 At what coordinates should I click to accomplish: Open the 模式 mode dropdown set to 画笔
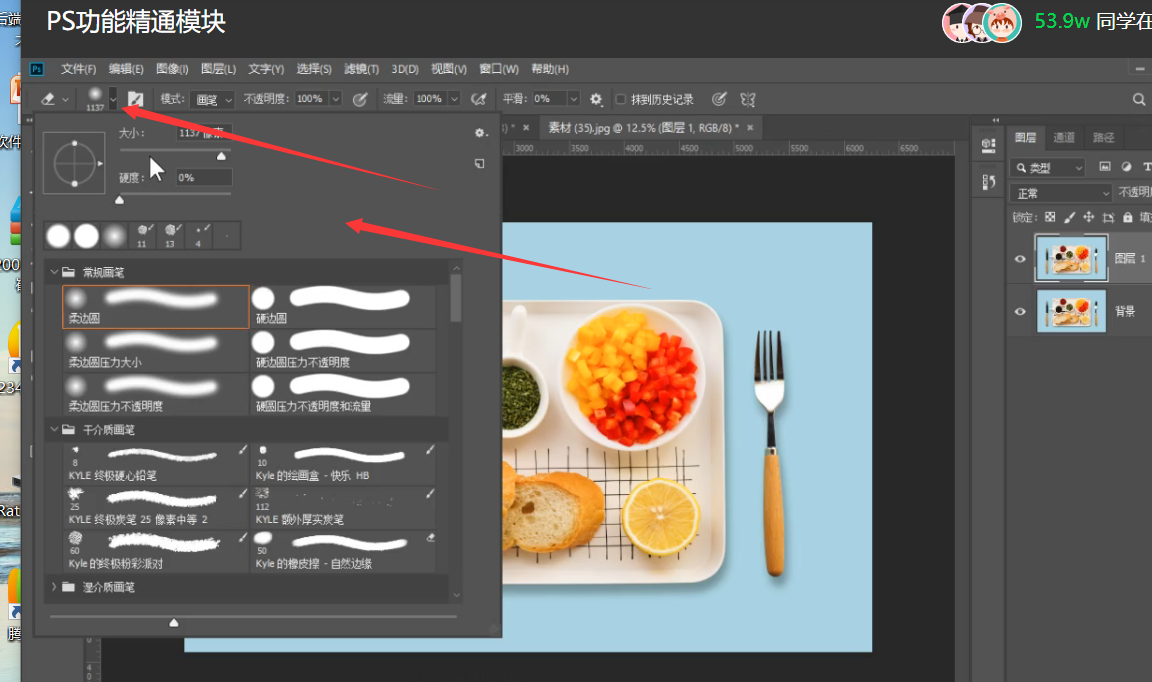point(212,99)
